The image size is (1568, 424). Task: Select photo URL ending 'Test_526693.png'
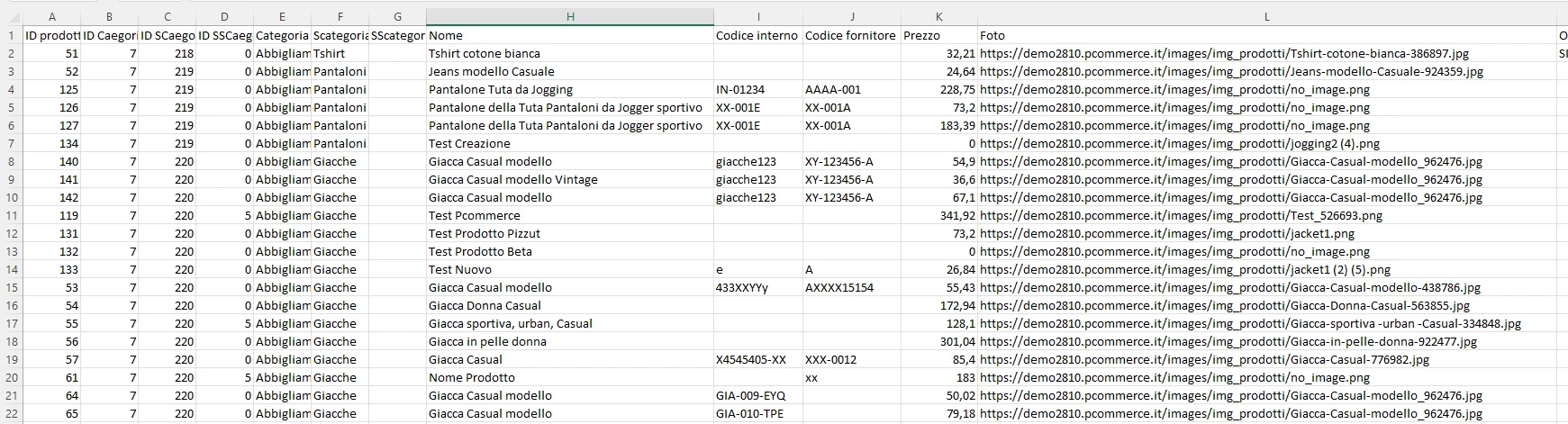[1266, 215]
